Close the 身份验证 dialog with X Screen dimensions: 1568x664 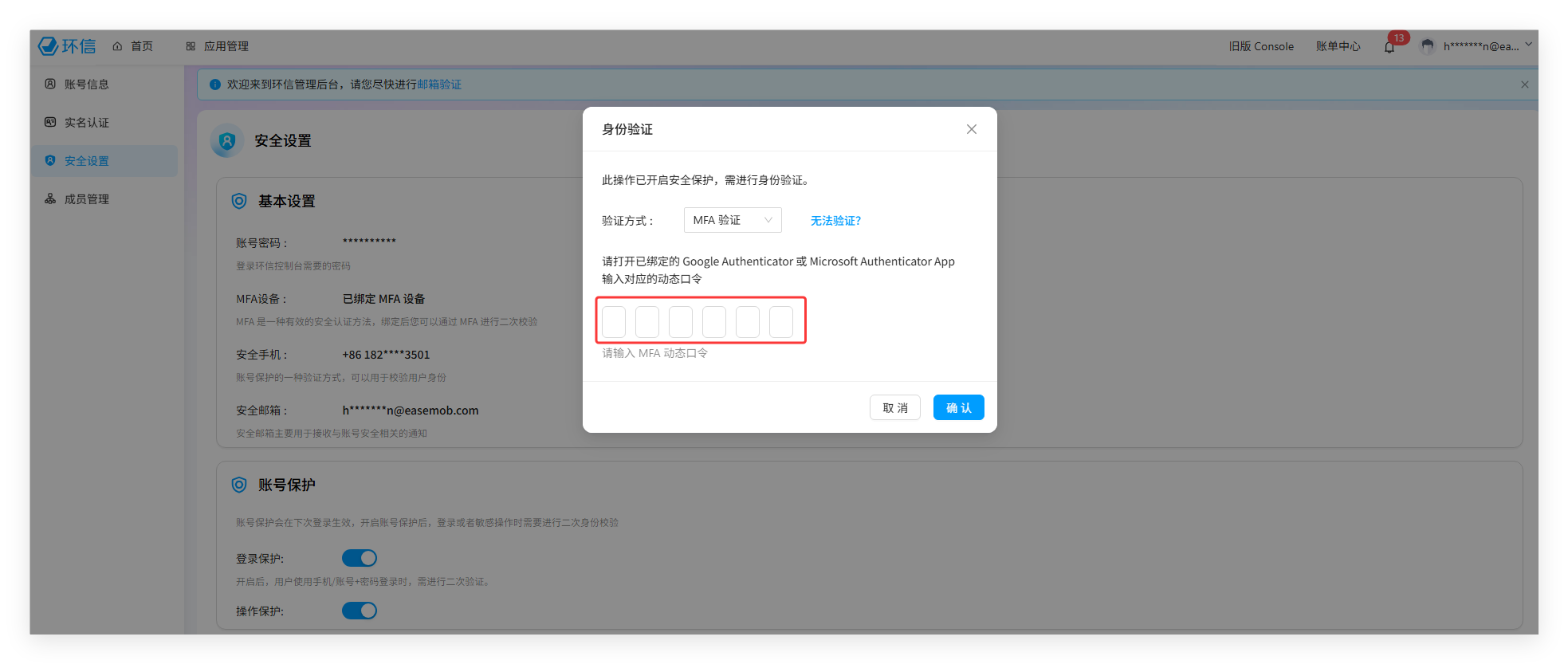(x=971, y=129)
